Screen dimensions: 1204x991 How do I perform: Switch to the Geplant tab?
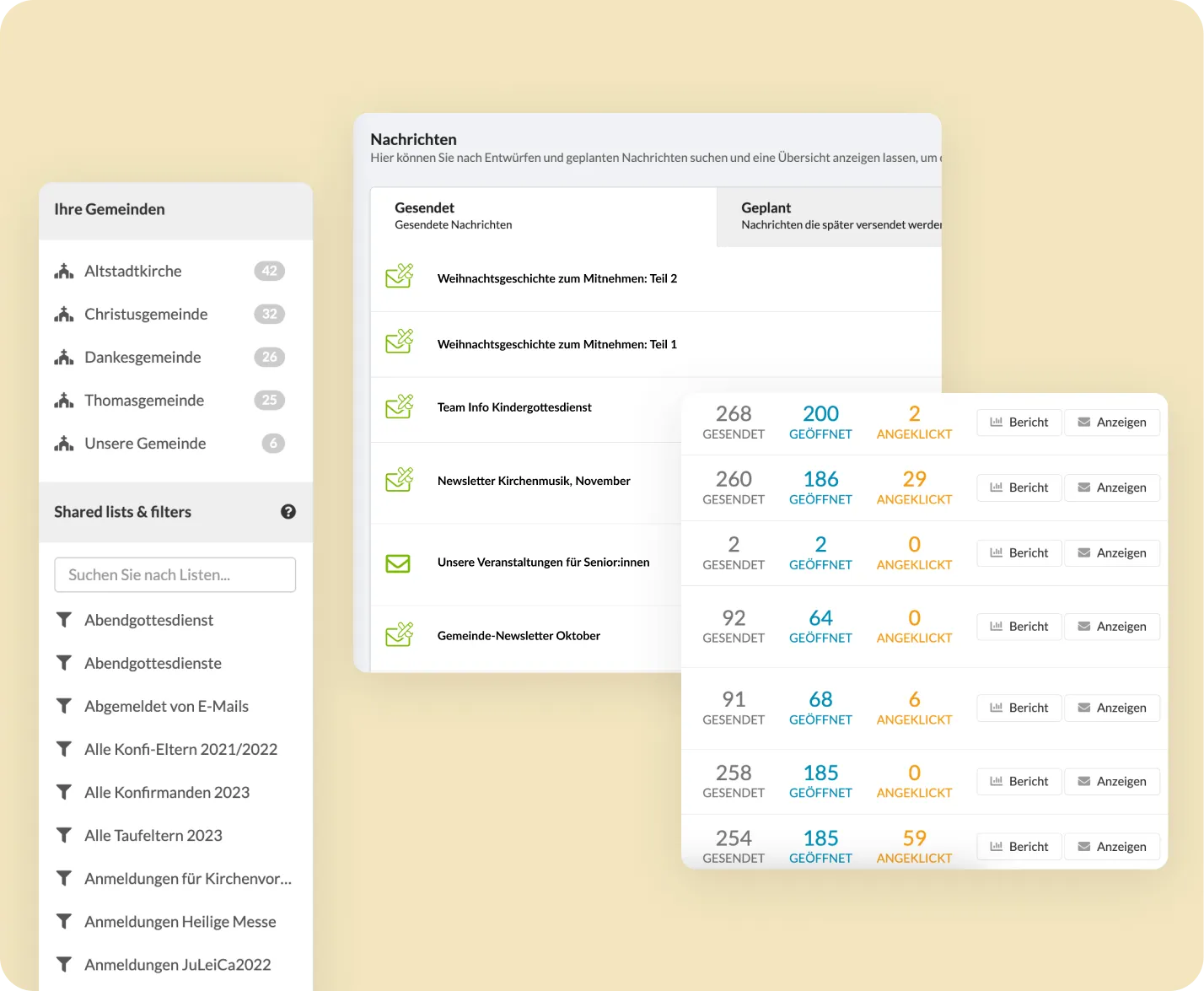click(830, 217)
